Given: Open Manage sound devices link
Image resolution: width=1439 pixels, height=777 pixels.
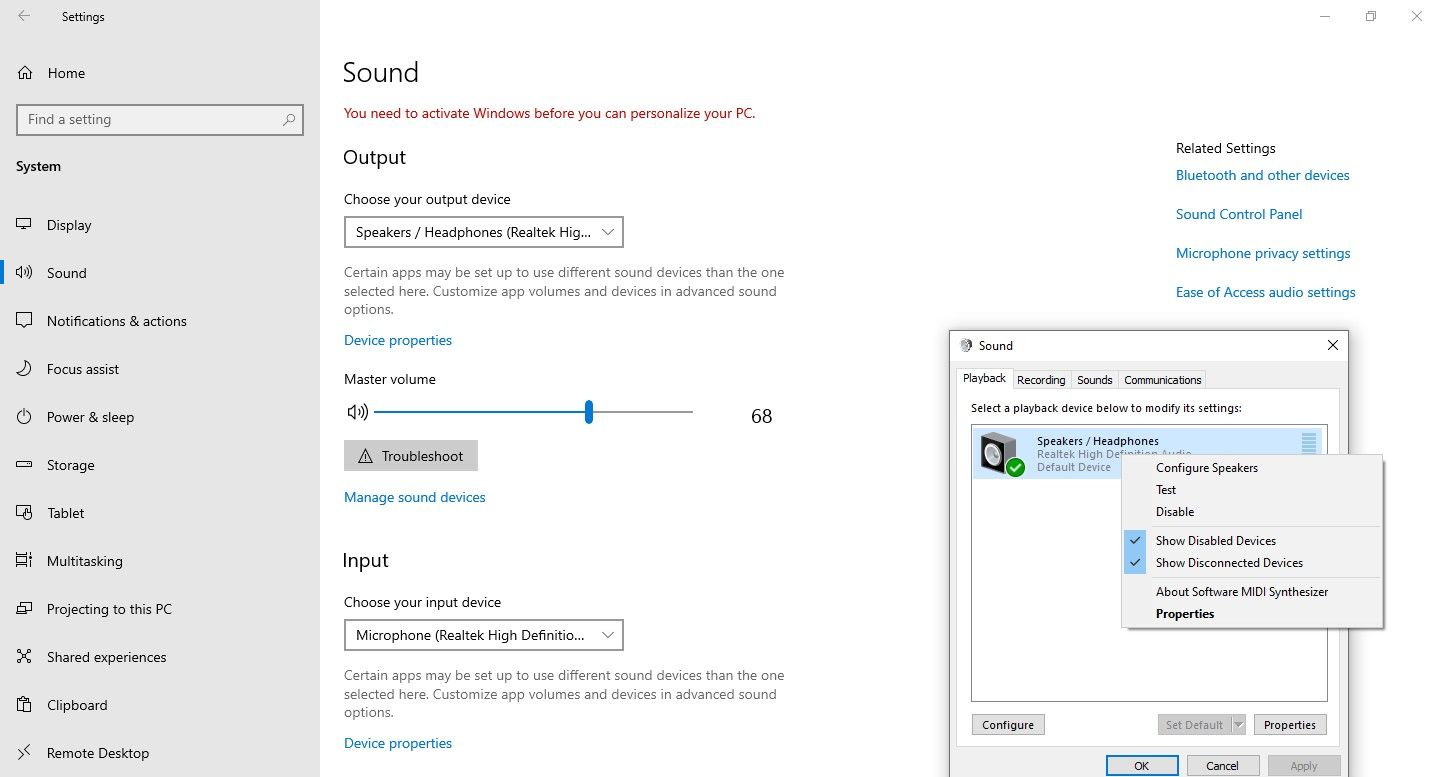Looking at the screenshot, I should tap(415, 497).
